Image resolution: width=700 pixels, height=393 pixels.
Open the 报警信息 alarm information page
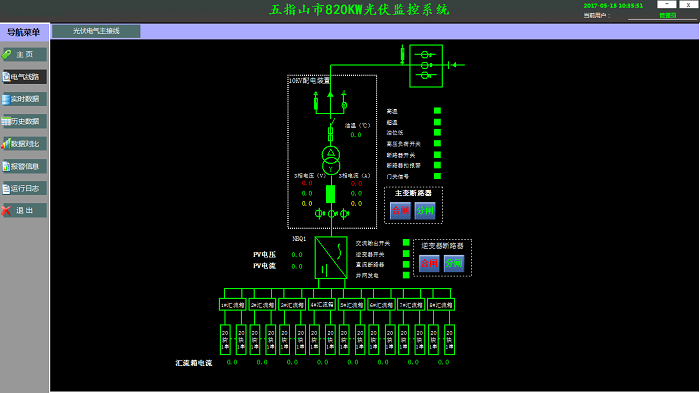[x=24, y=166]
